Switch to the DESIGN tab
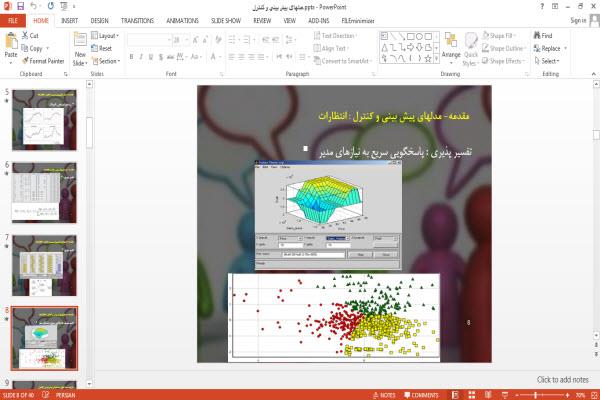The width and height of the screenshot is (600, 400). (x=99, y=21)
